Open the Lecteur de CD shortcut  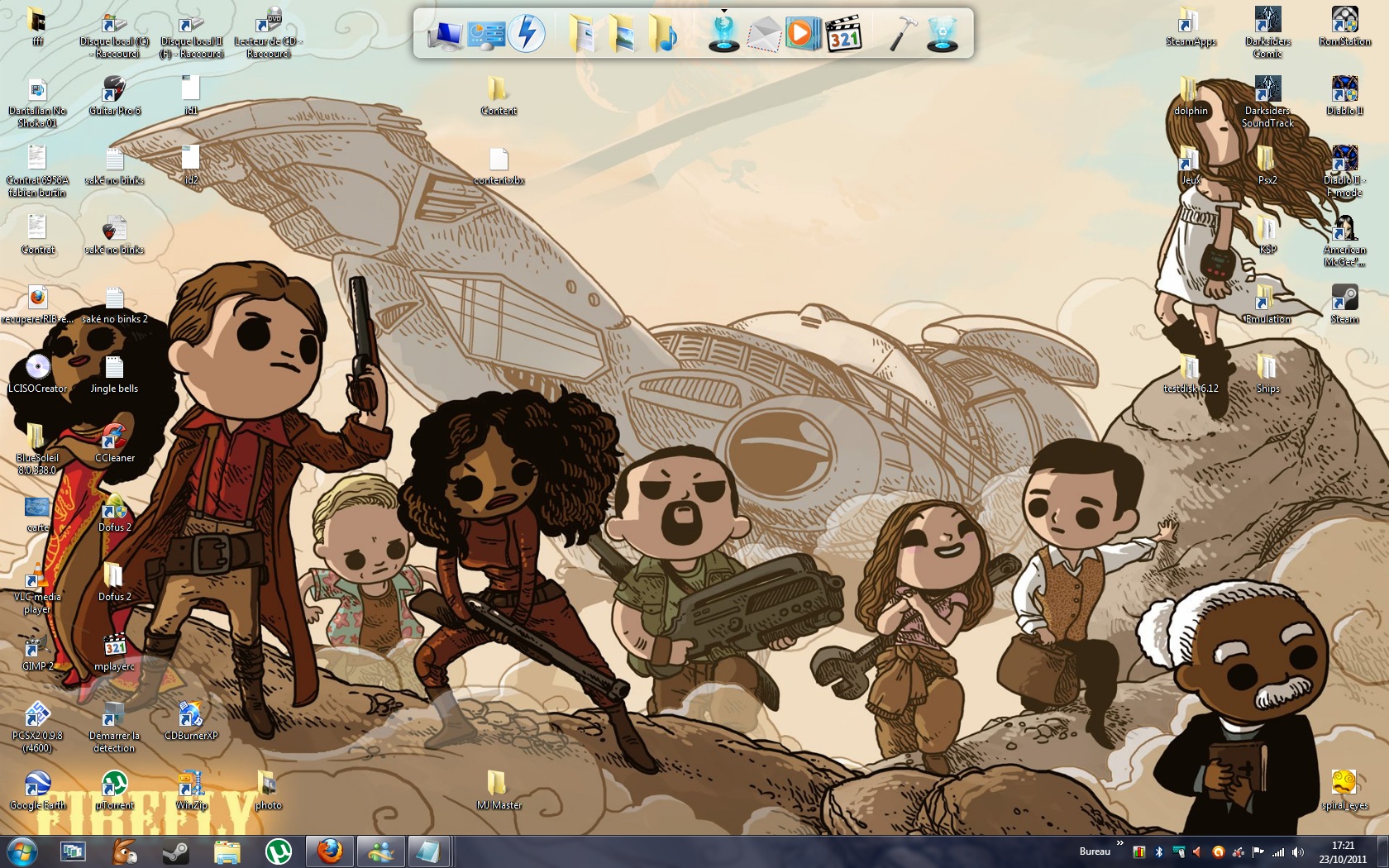(268, 32)
